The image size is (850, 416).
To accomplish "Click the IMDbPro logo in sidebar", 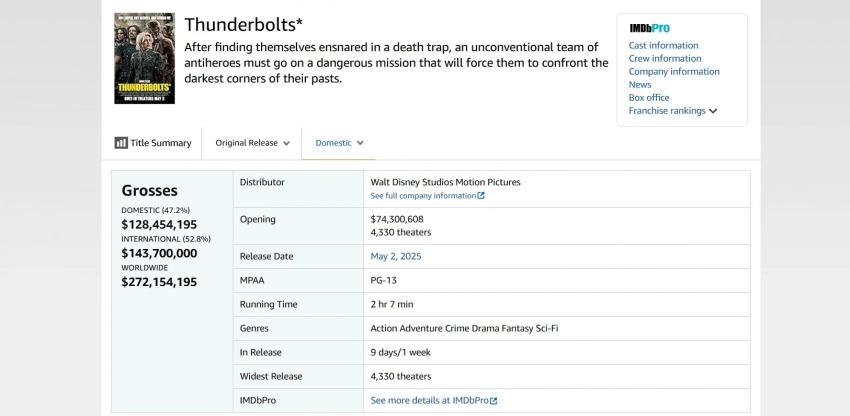I will [649, 28].
